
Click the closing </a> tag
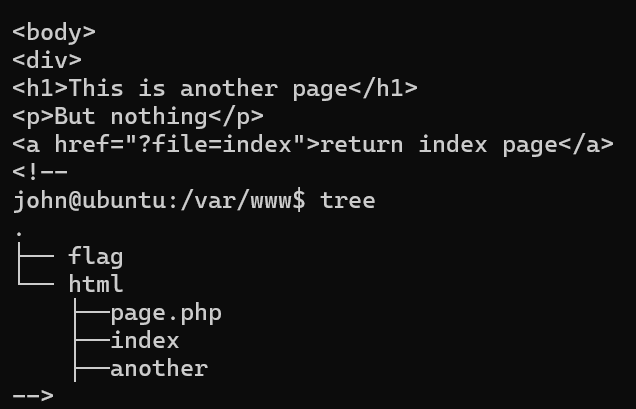pyautogui.click(x=585, y=144)
